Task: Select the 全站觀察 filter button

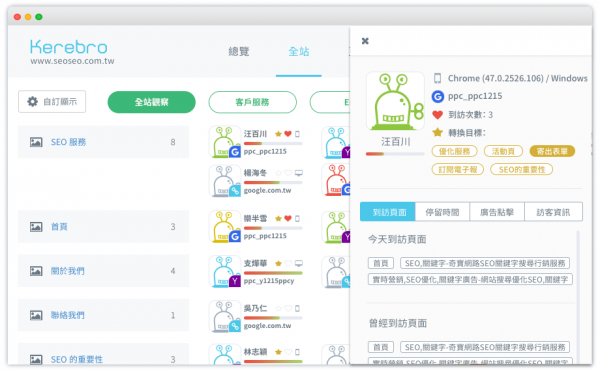Action: point(152,102)
